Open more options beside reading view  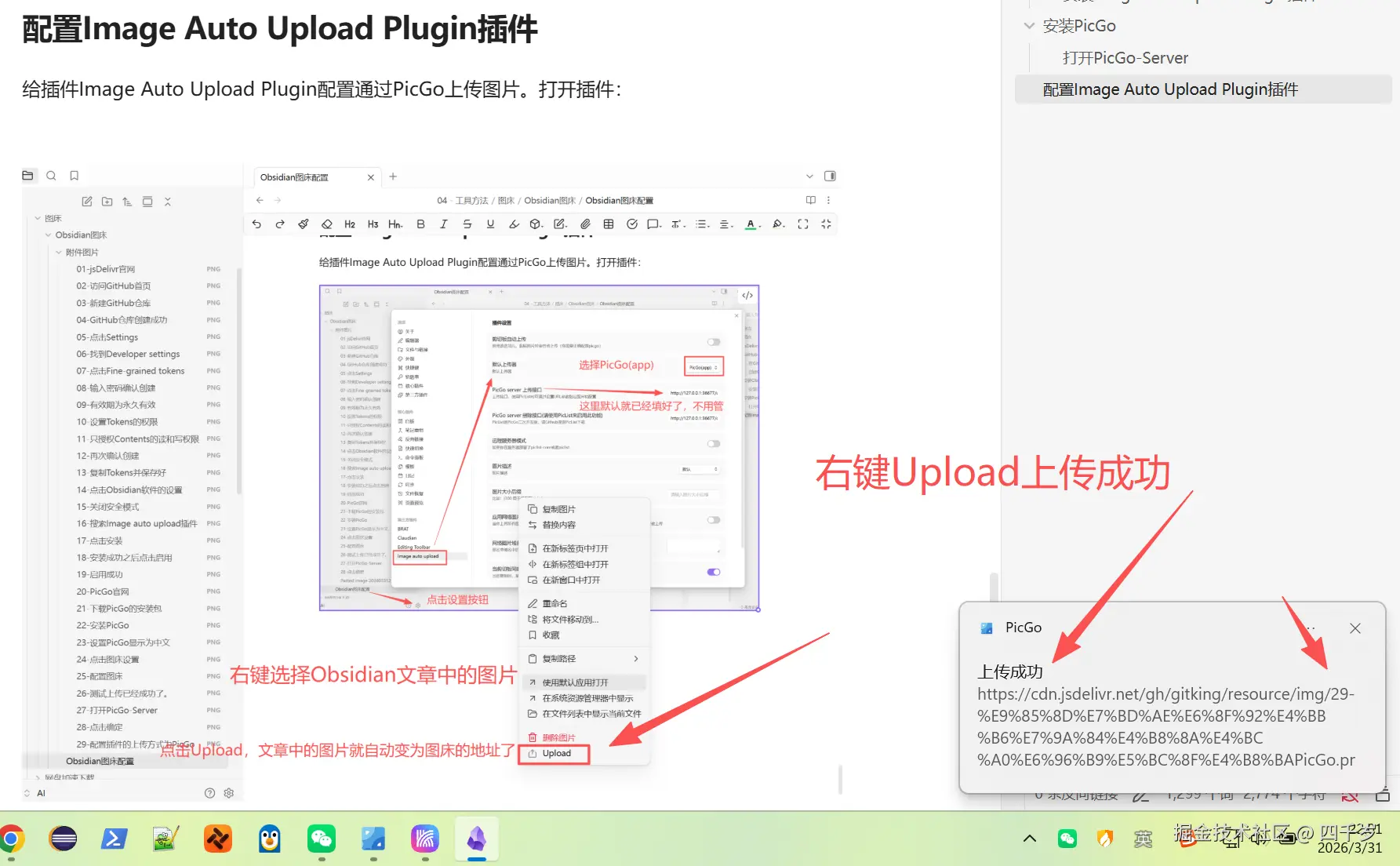[828, 200]
